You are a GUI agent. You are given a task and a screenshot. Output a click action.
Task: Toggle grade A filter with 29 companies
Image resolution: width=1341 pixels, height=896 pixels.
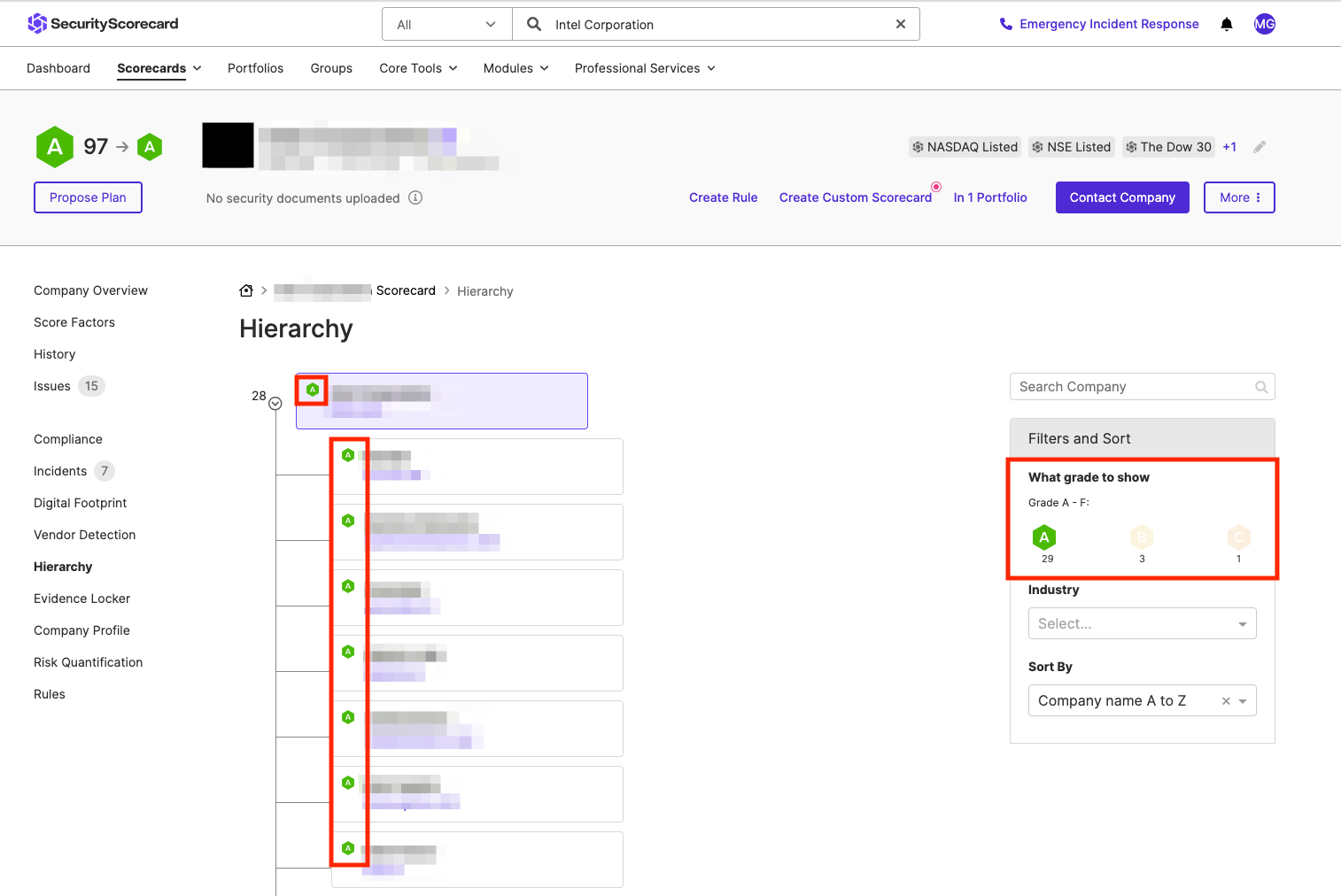1044,537
